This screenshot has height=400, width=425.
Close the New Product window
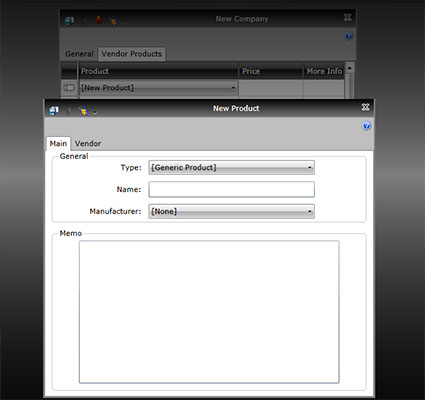(365, 107)
